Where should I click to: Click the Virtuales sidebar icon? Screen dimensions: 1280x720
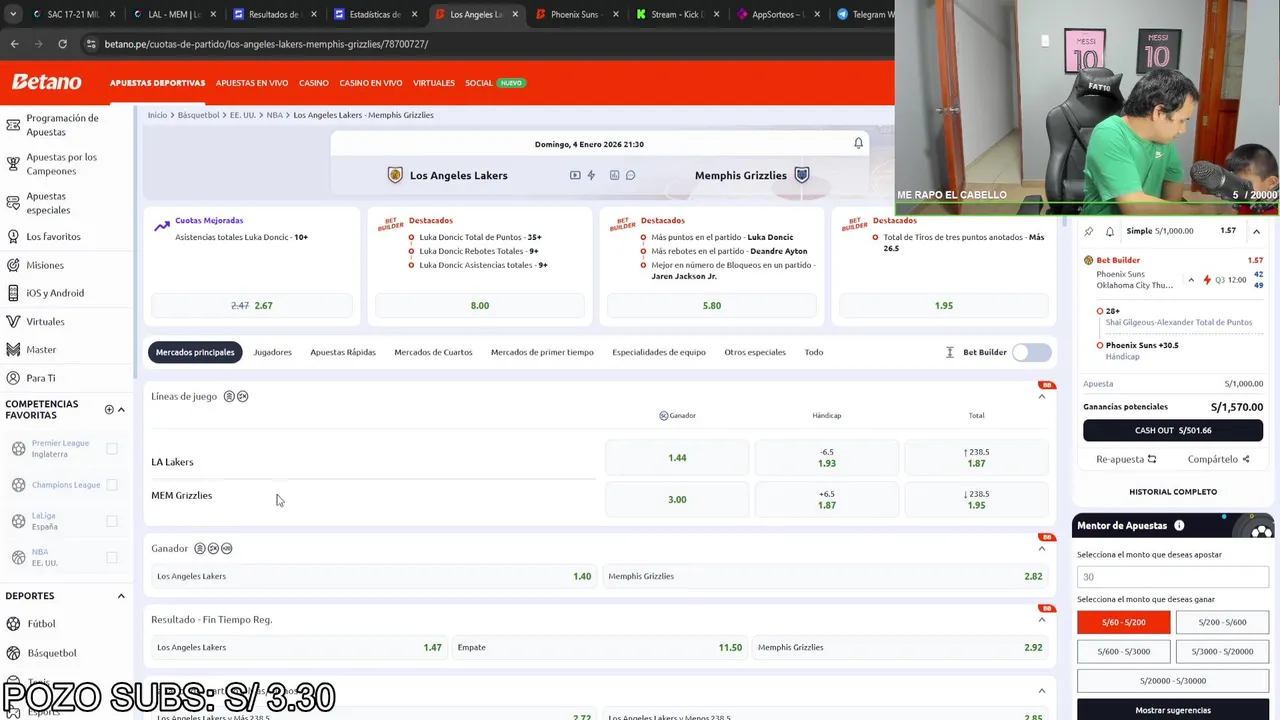pos(13,322)
